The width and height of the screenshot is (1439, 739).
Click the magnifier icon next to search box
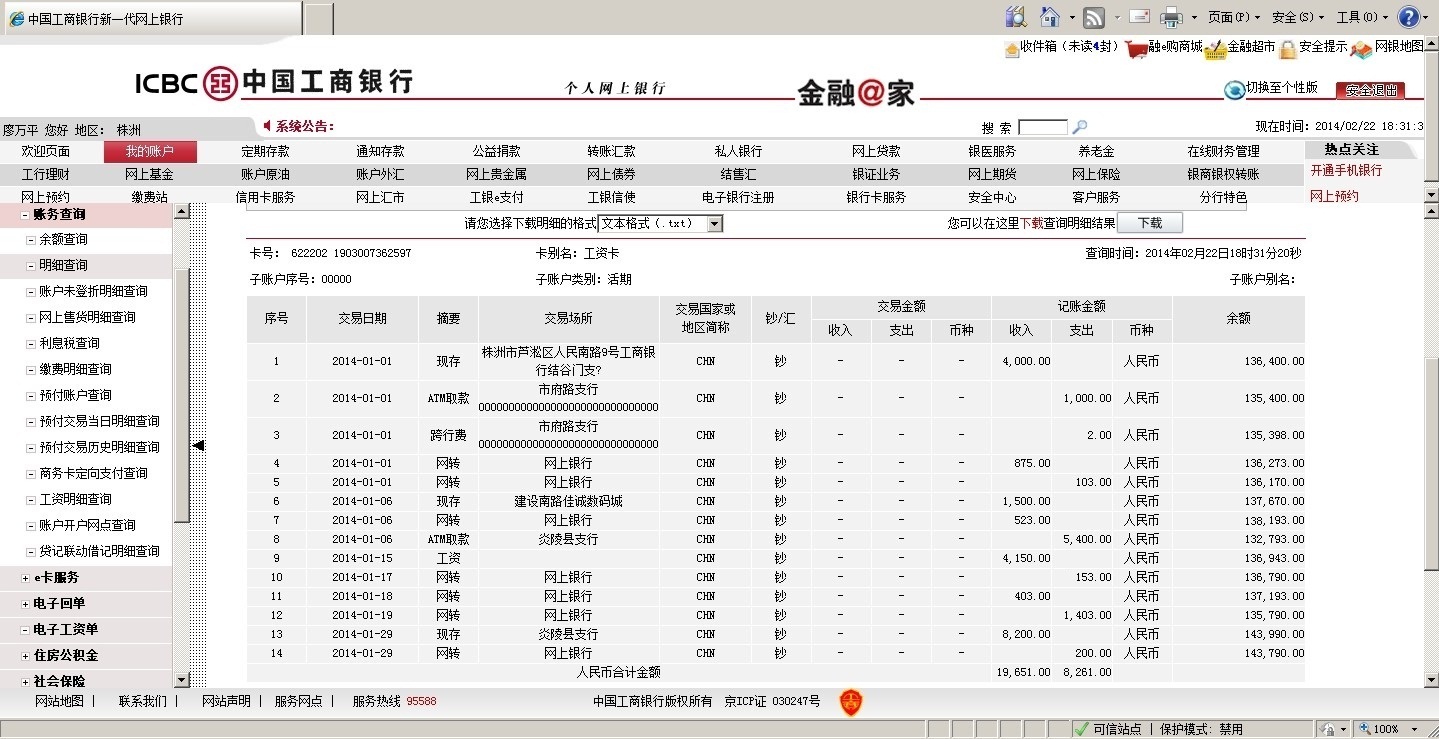click(1079, 127)
